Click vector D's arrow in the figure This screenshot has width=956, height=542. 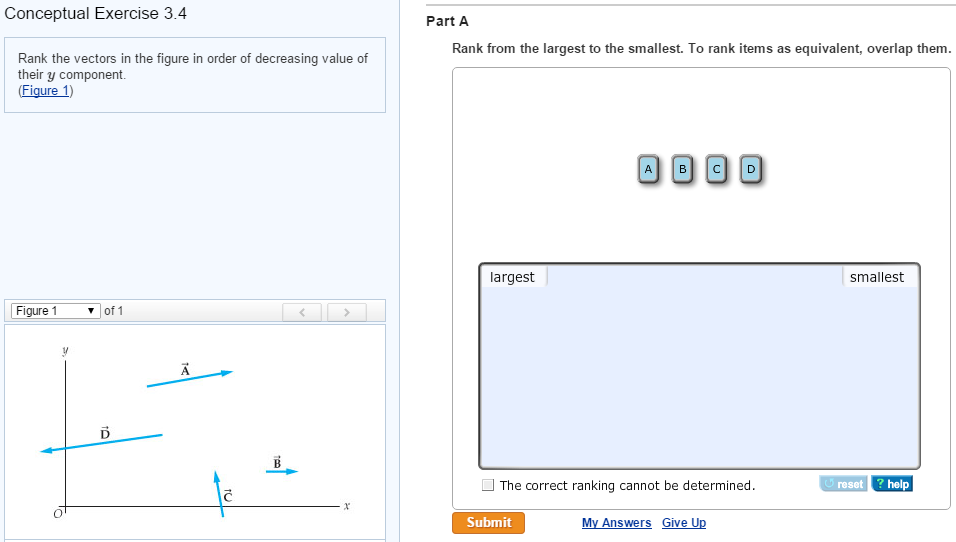click(x=101, y=442)
